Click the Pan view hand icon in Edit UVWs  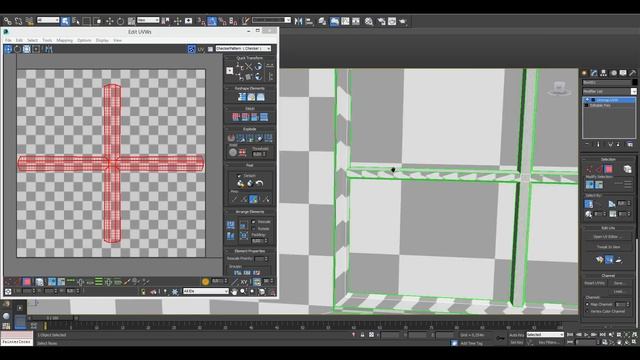(x=234, y=291)
